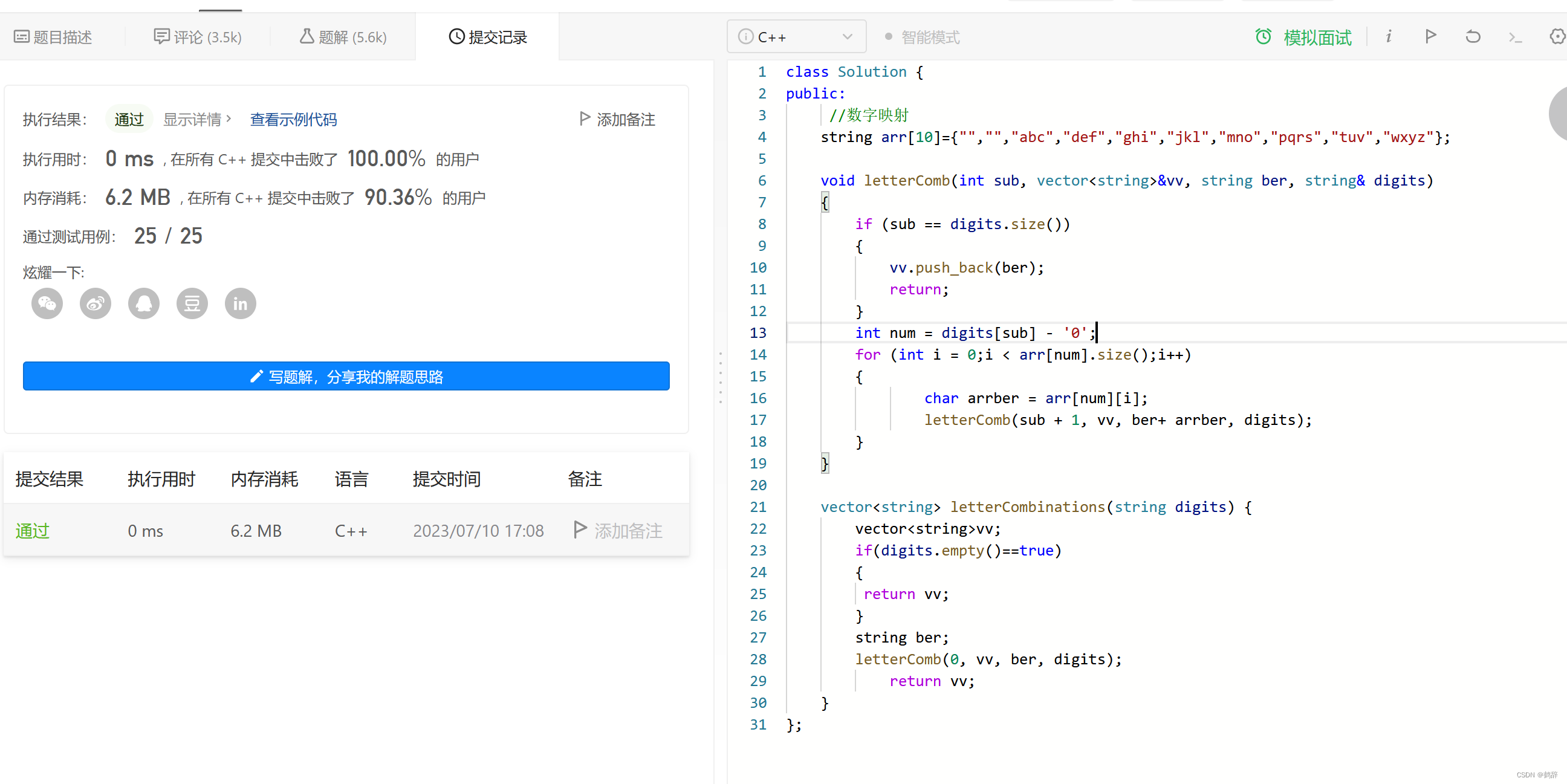Viewport: 1567px width, 784px height.
Task: Click the 2023/07/10 17:08 timestamp
Action: pyautogui.click(x=478, y=531)
